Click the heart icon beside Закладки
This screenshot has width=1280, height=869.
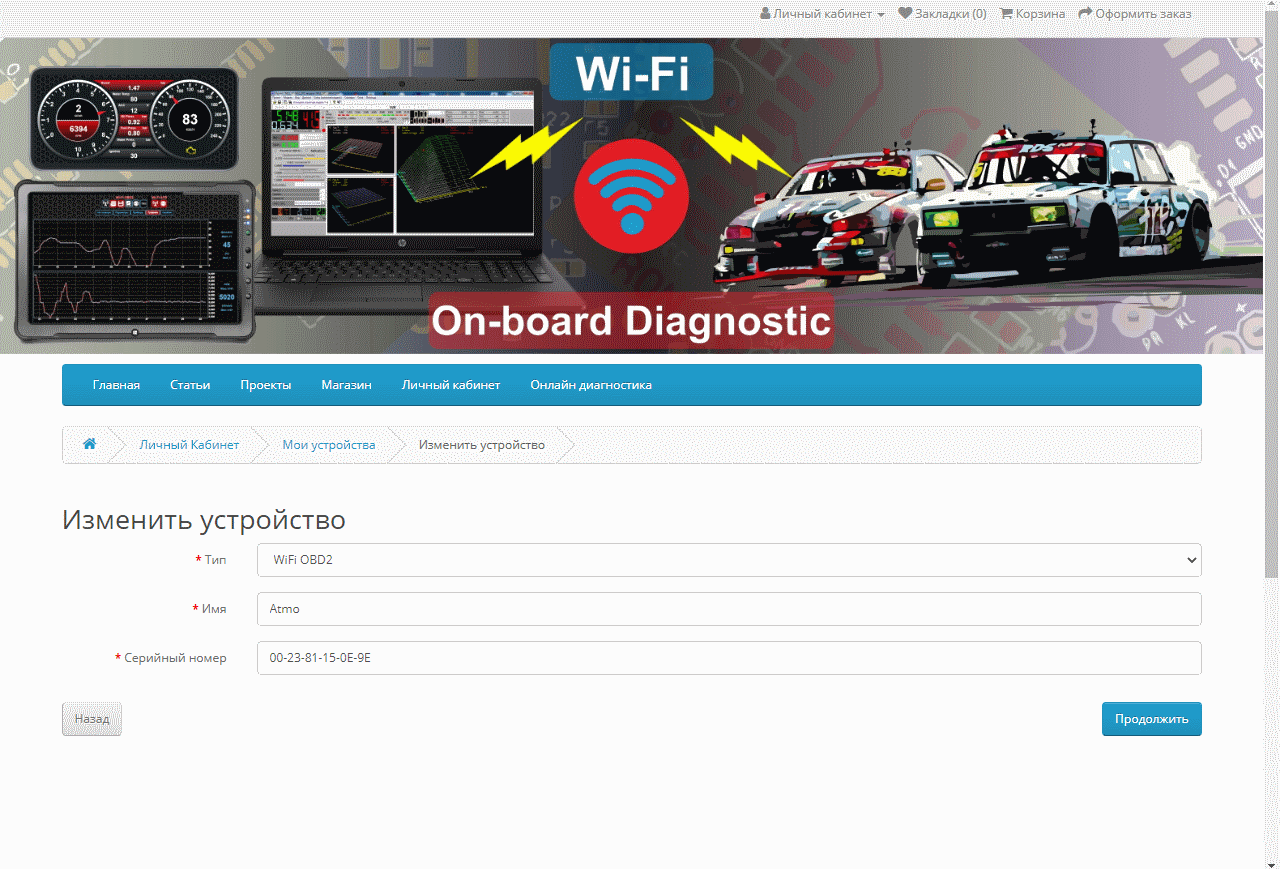905,14
